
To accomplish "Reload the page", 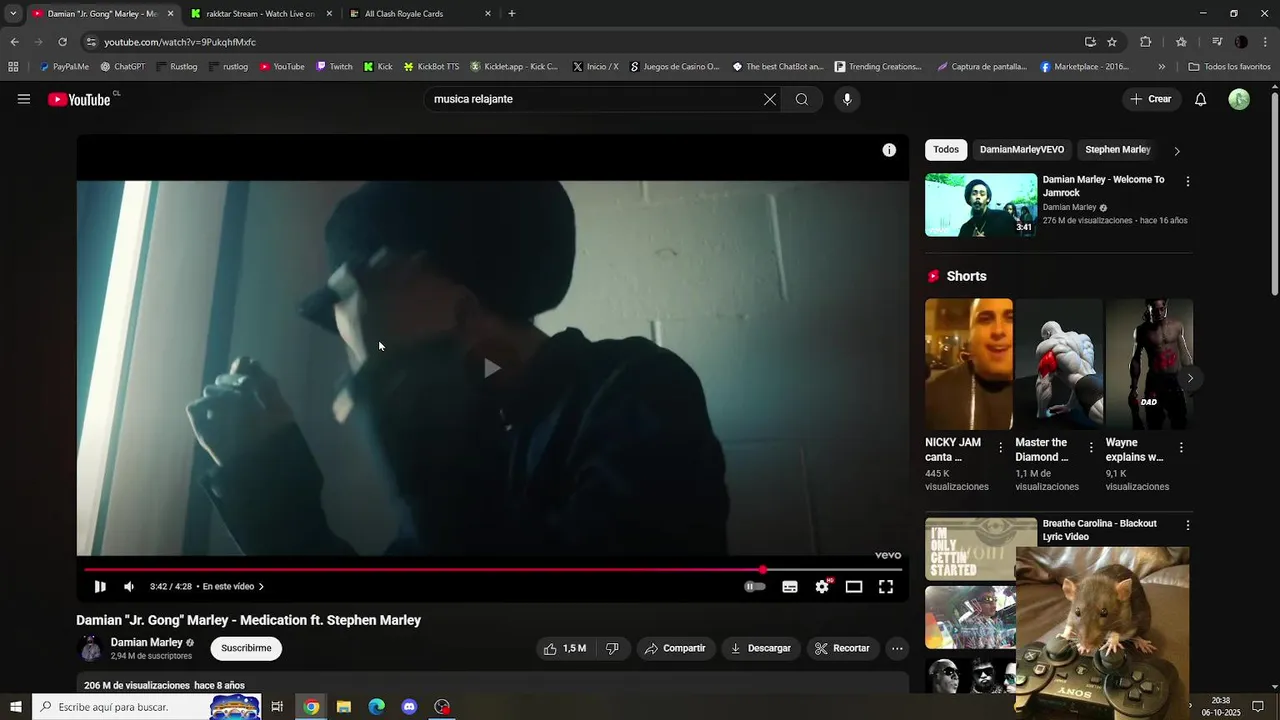I will point(62,42).
